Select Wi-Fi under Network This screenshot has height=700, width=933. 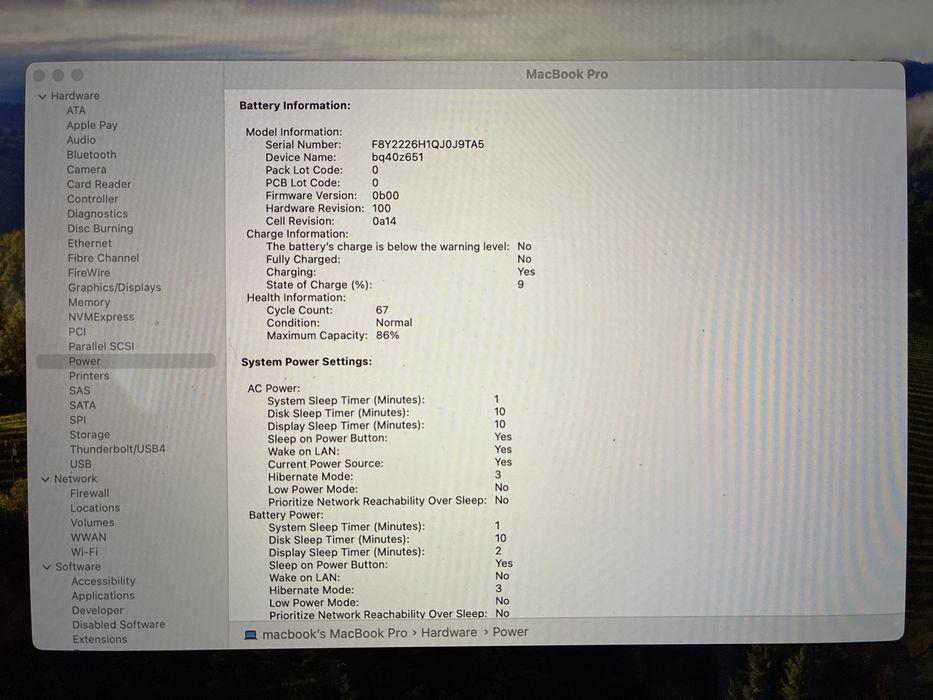click(84, 552)
